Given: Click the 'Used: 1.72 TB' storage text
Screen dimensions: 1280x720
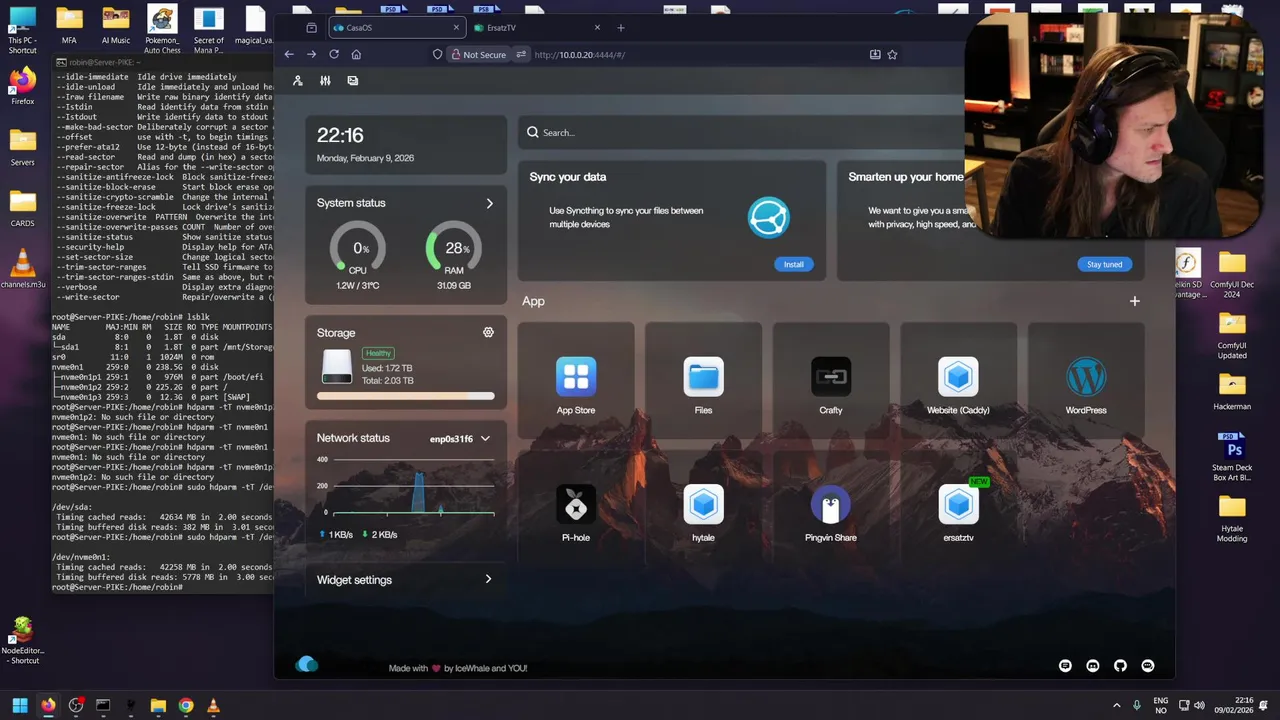Looking at the screenshot, I should pyautogui.click(x=388, y=369).
